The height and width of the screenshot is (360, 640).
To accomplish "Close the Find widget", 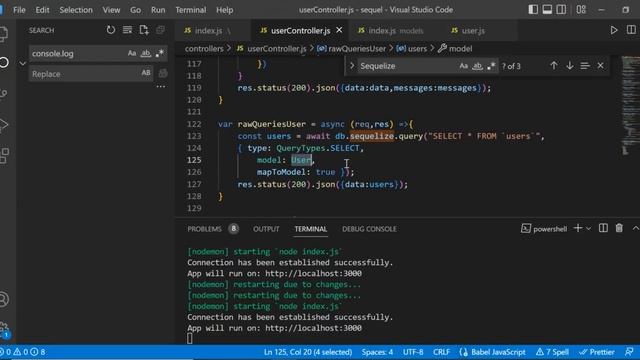I will (600, 66).
